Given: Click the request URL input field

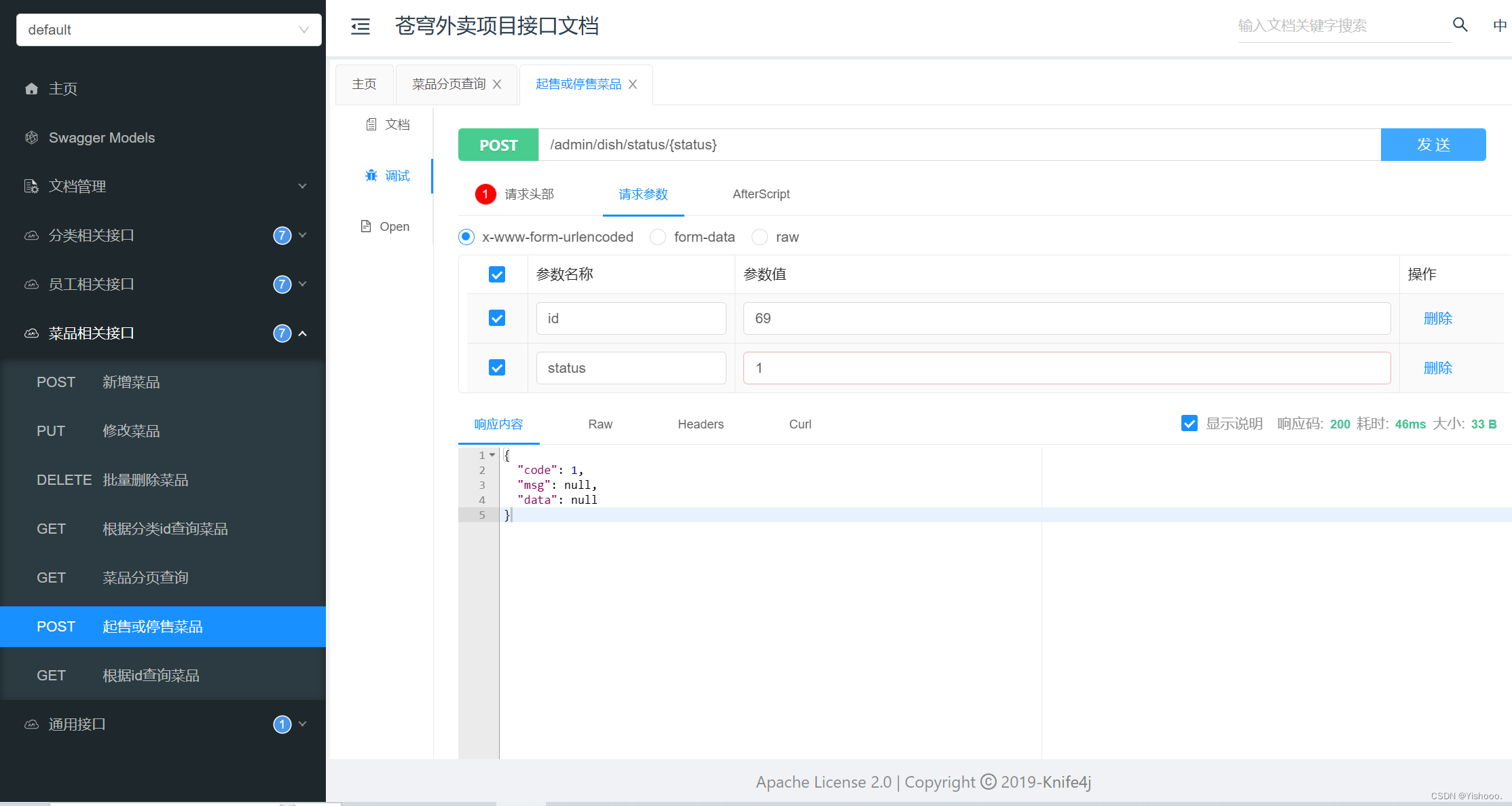Looking at the screenshot, I should (959, 145).
